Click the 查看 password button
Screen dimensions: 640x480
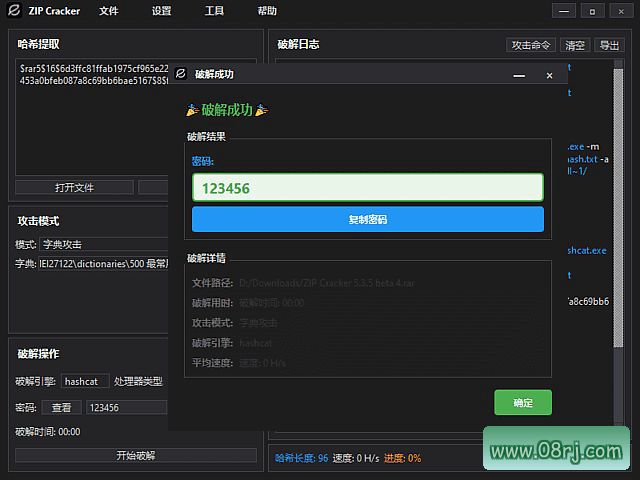coord(61,407)
